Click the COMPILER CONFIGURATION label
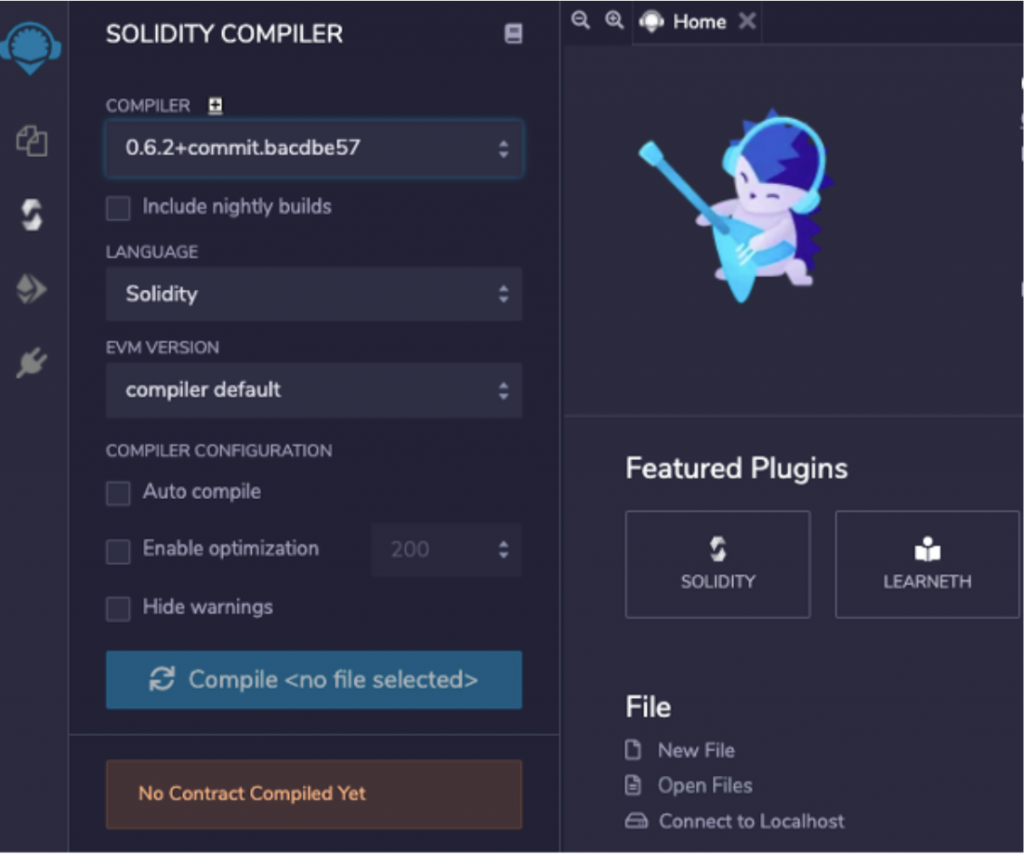This screenshot has height=855, width=1024. point(219,451)
